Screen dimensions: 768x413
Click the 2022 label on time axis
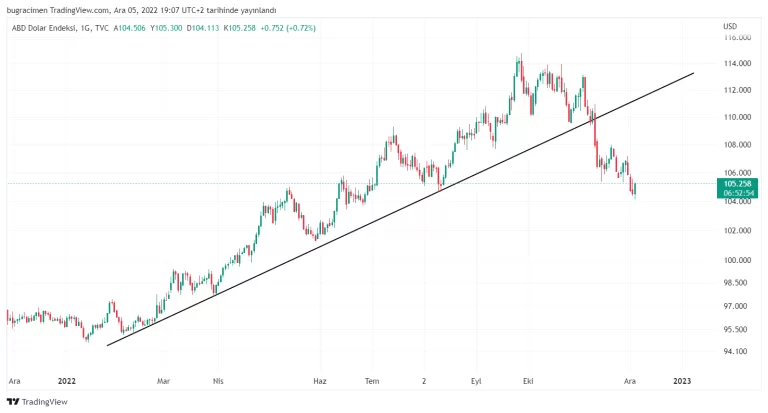(68, 381)
